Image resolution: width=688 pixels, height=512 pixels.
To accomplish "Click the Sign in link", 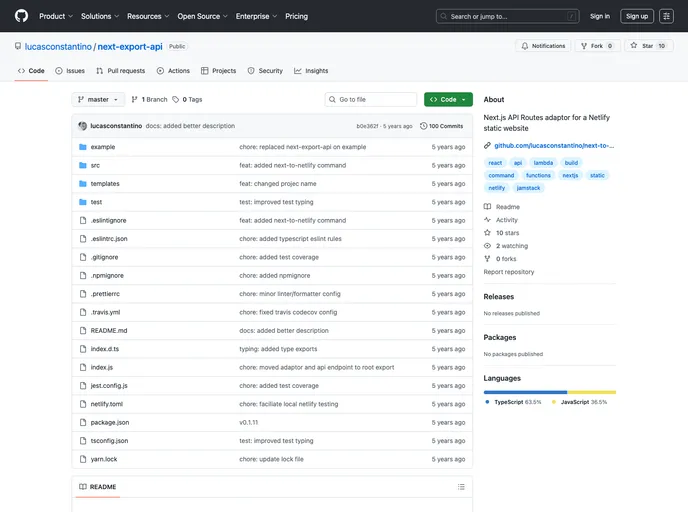I will (599, 16).
